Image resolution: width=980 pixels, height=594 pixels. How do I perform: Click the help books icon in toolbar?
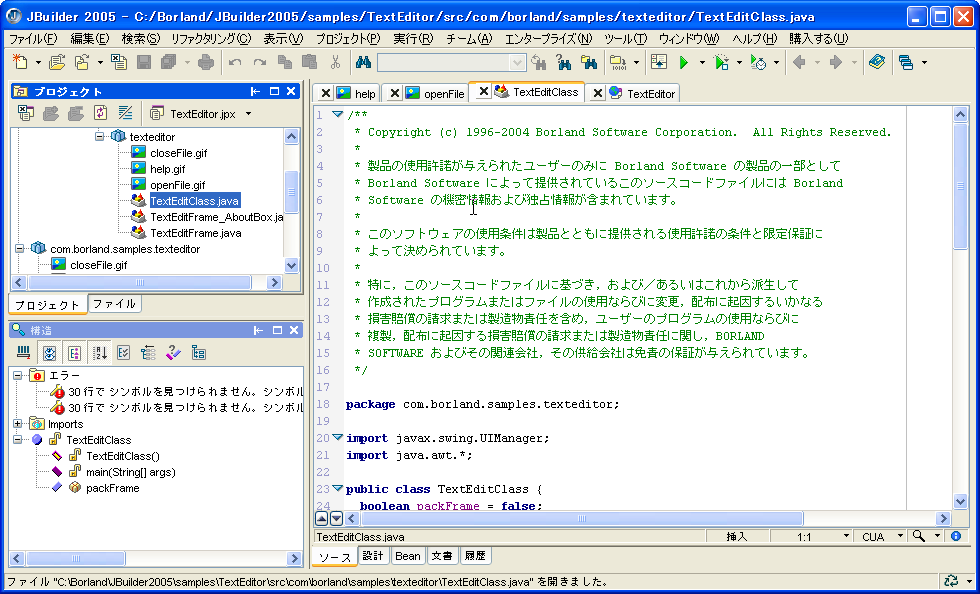coord(877,62)
